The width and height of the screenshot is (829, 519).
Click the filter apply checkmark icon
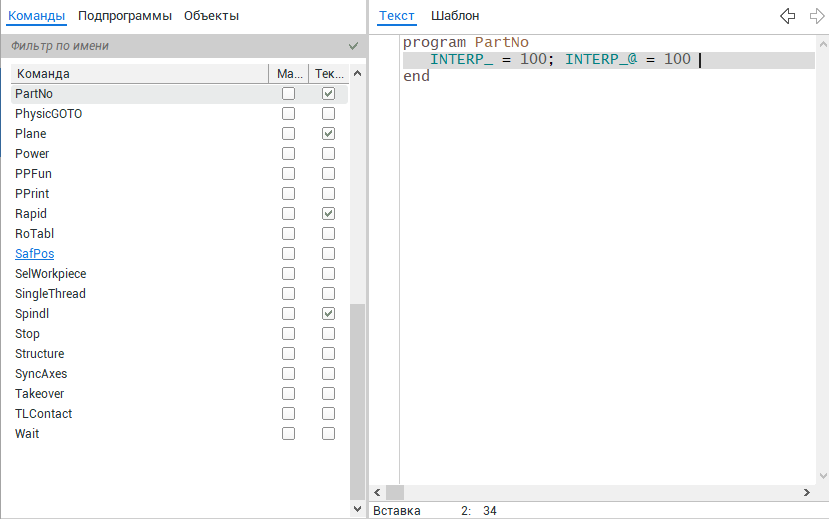[x=353, y=46]
